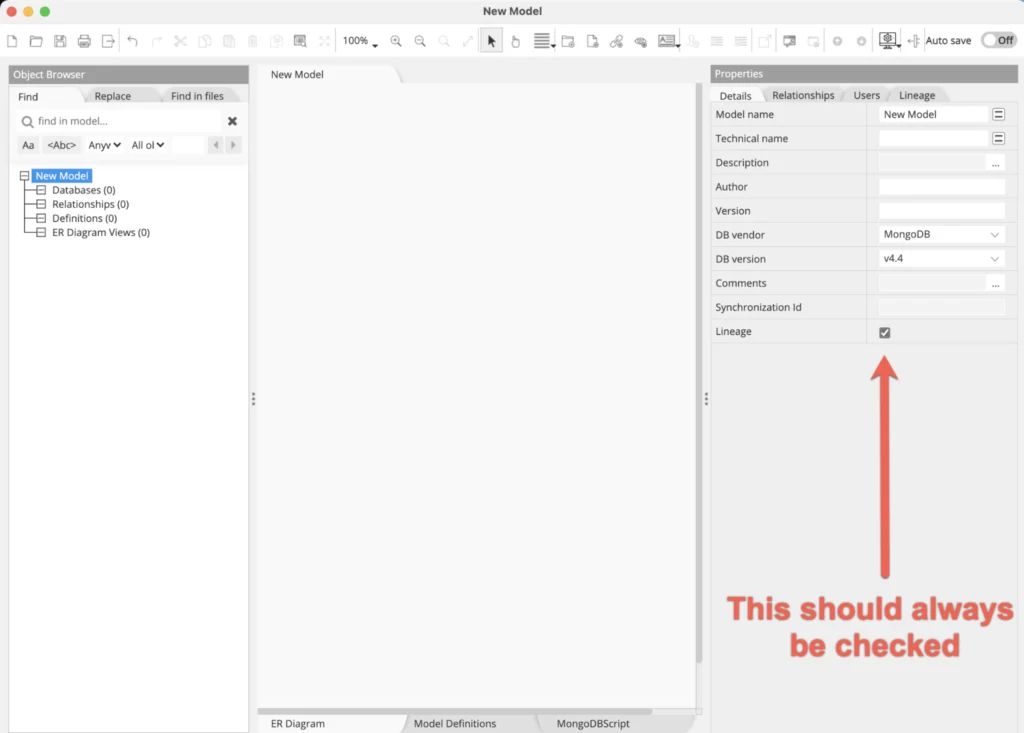Click the Model name text field
Screen dimensions: 1024x733
pyautogui.click(x=933, y=114)
